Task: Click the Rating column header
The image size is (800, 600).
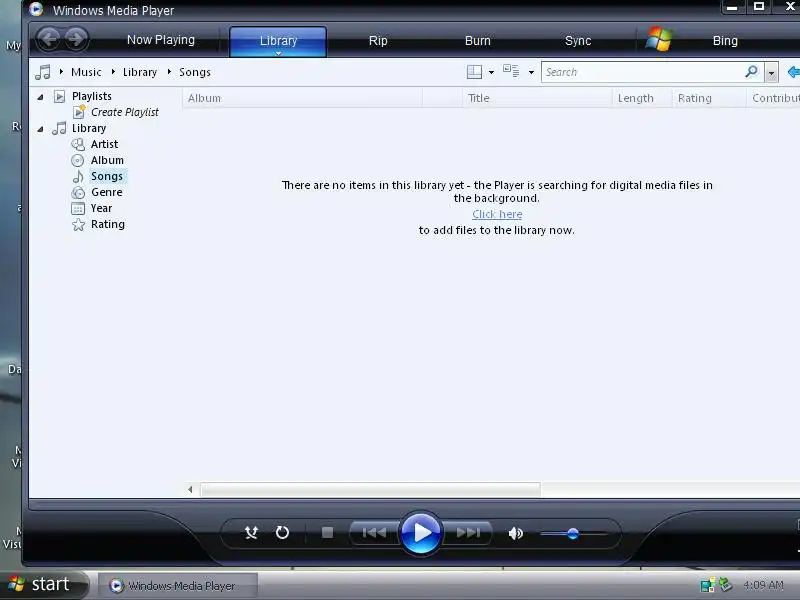Action: (x=709, y=98)
